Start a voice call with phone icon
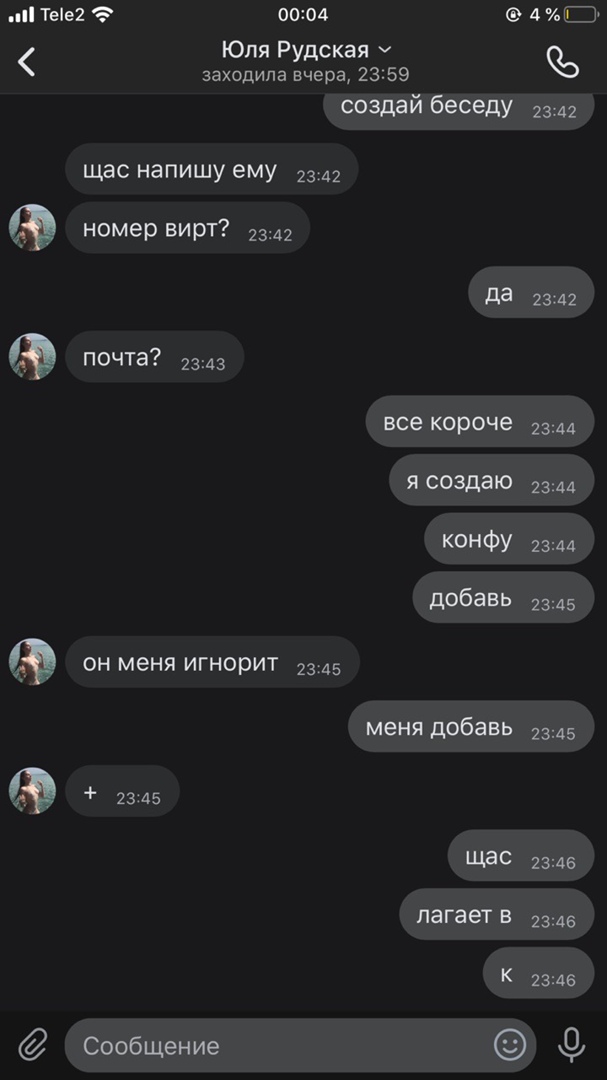The height and width of the screenshot is (1080, 607). click(x=562, y=62)
